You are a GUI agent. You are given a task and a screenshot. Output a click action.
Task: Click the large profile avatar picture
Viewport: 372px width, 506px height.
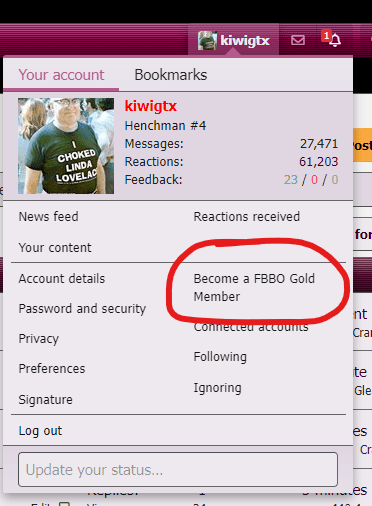tap(66, 146)
